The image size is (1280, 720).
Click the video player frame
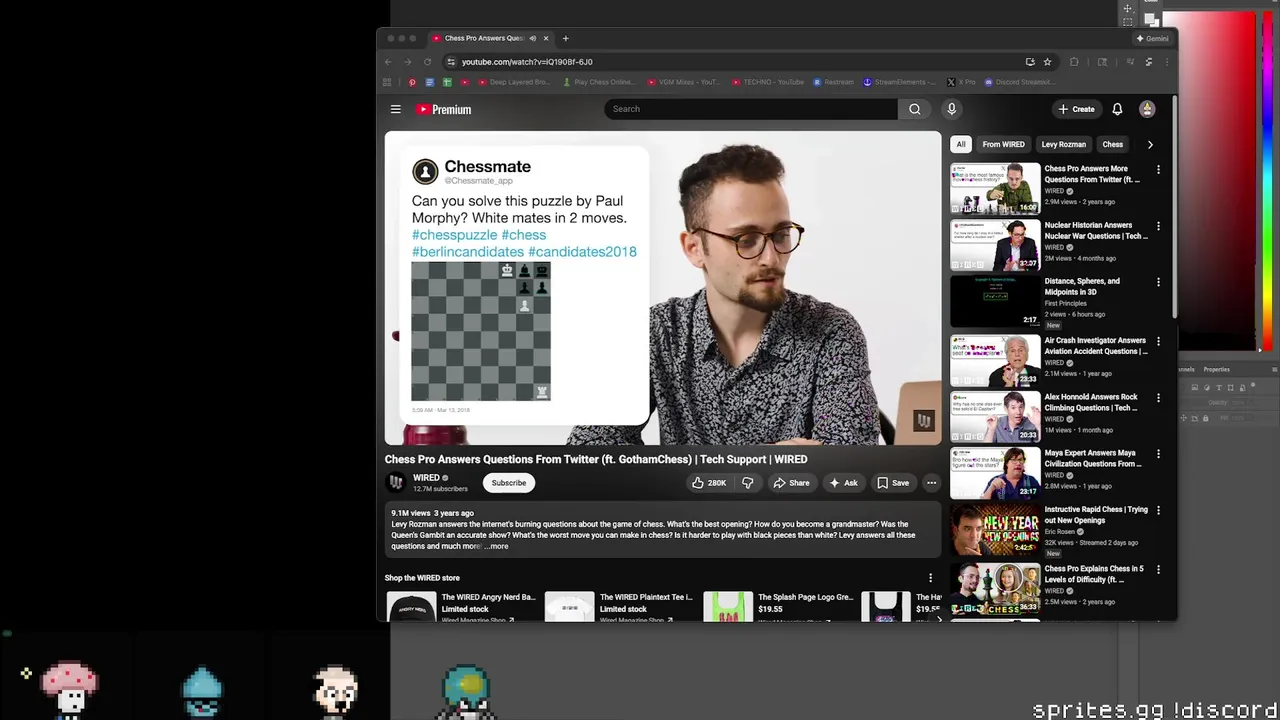(x=663, y=288)
